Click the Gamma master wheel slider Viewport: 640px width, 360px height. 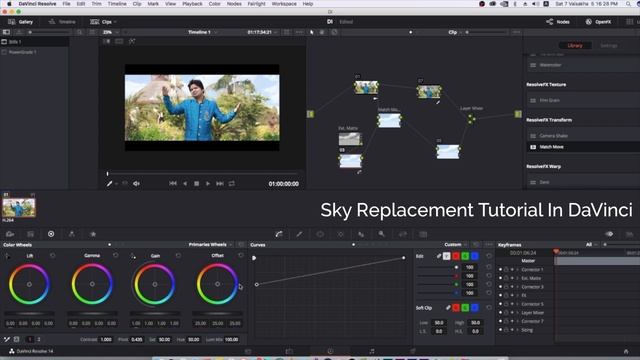point(92,313)
